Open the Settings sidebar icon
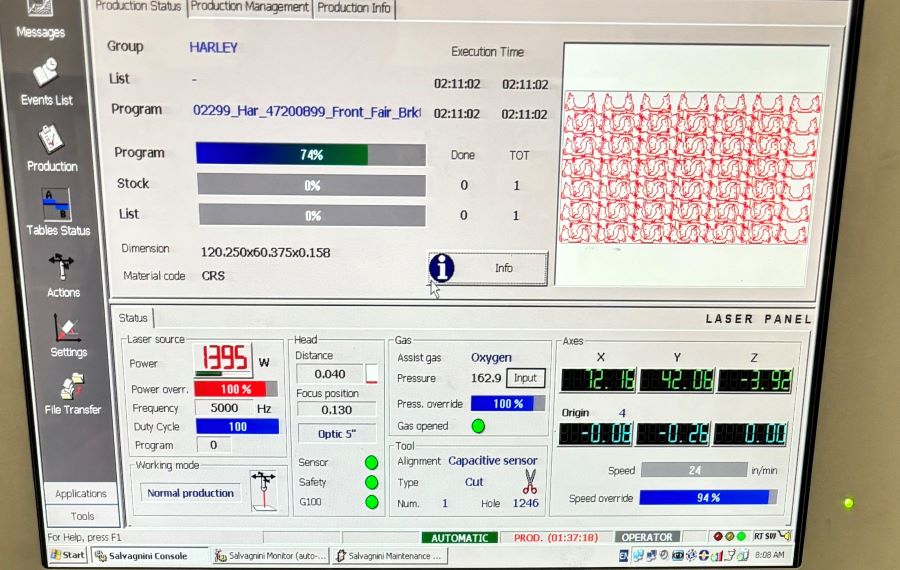Image resolution: width=900 pixels, height=570 pixels. click(x=67, y=328)
